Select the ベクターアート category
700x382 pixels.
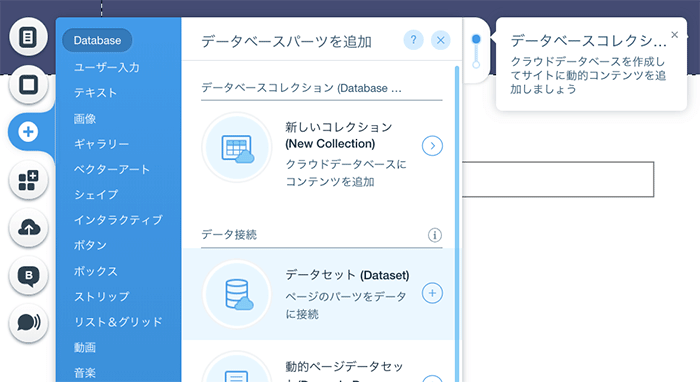112,170
